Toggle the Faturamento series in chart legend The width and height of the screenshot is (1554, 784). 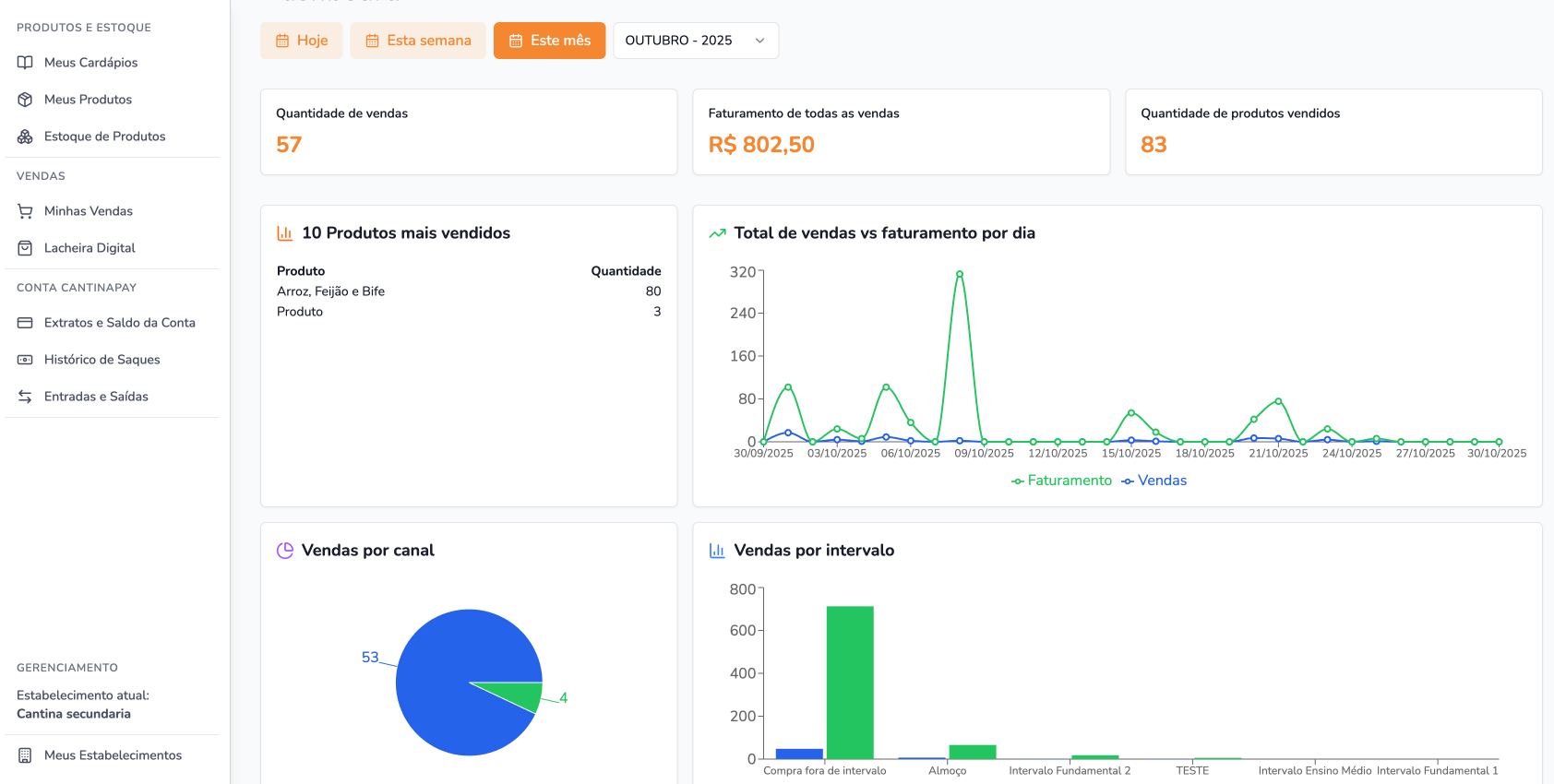pos(1061,481)
